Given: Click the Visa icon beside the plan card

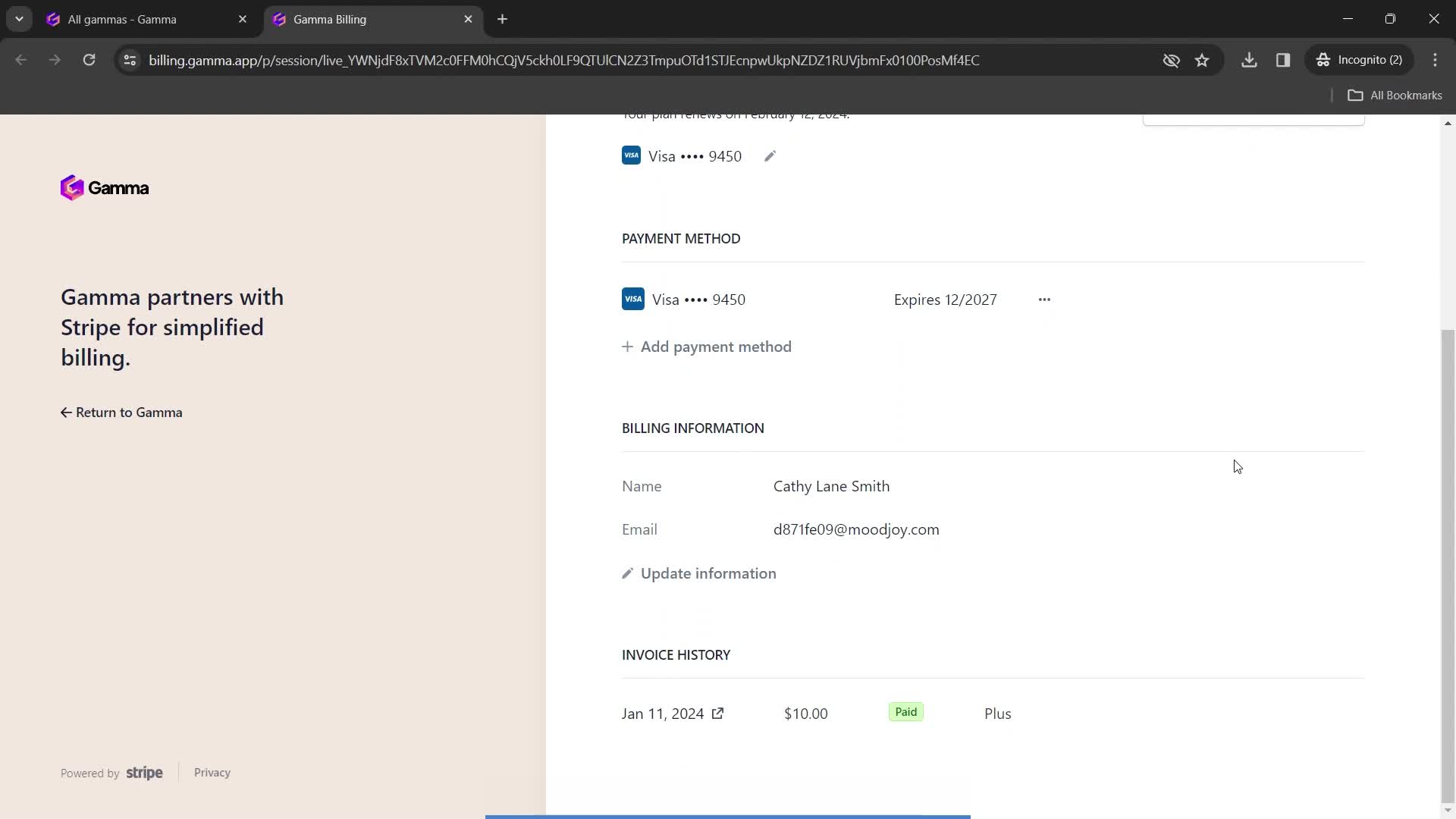Looking at the screenshot, I should (631, 155).
